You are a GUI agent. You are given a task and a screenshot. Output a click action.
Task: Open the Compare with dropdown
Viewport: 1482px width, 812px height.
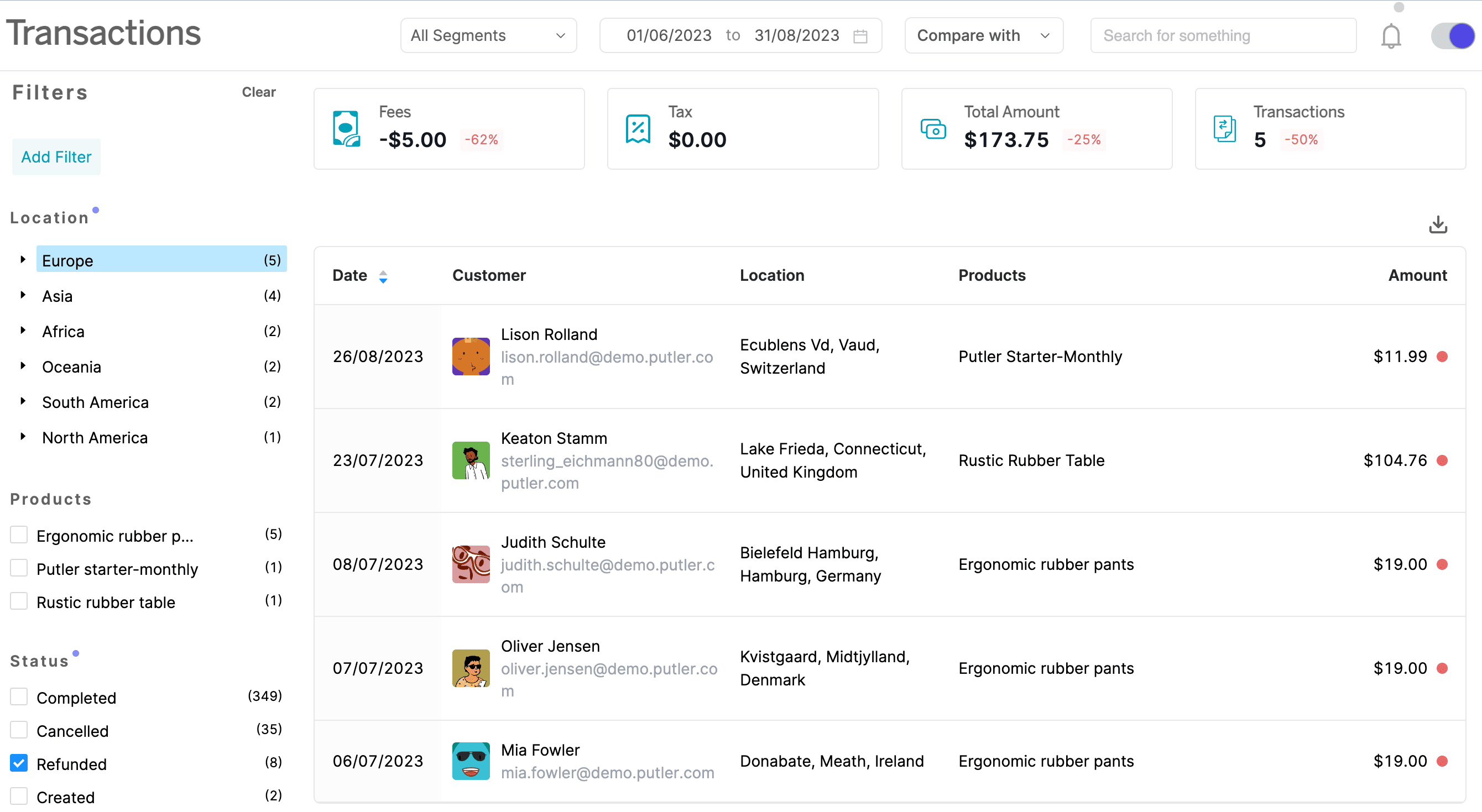983,35
